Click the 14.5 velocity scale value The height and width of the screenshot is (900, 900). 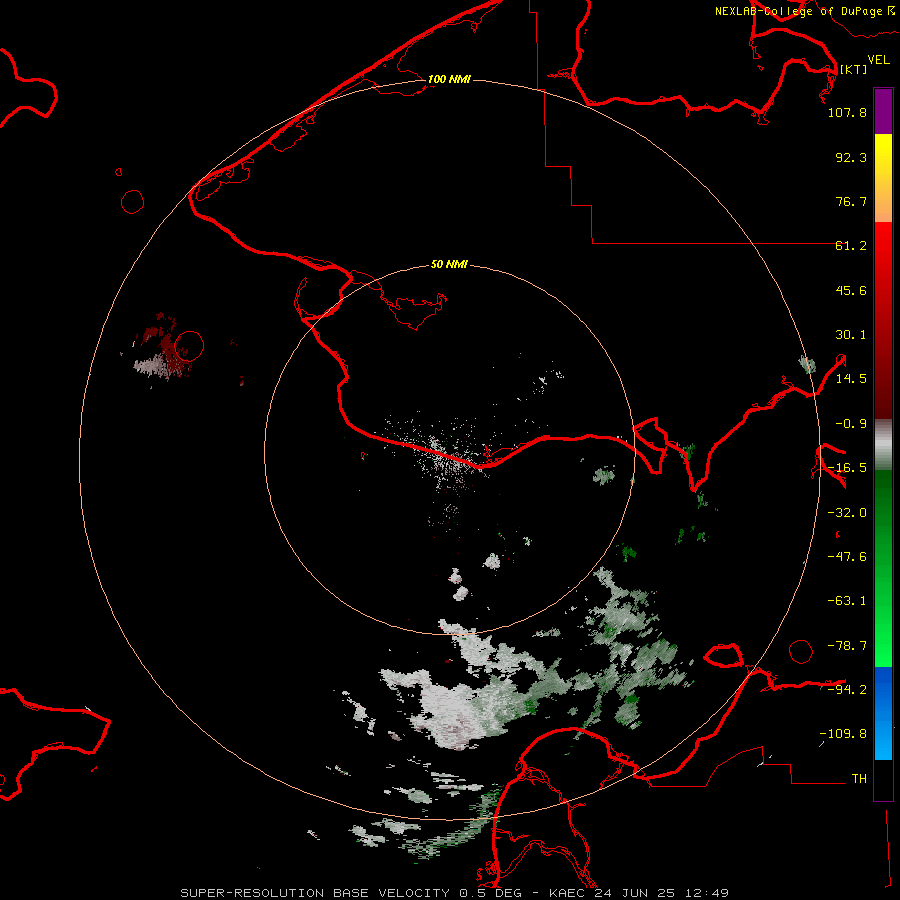point(851,379)
